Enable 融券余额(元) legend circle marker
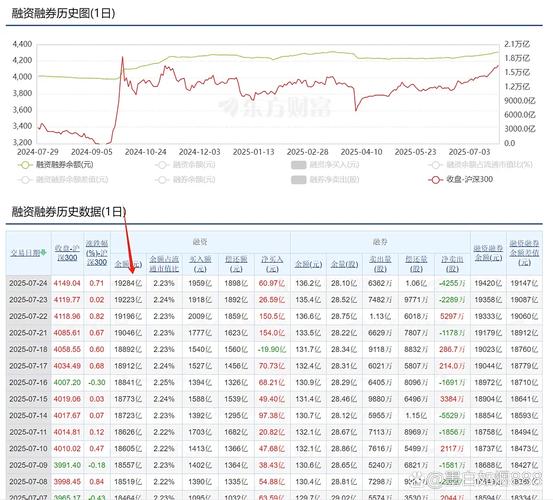The height and width of the screenshot is (500, 553). 185,180
